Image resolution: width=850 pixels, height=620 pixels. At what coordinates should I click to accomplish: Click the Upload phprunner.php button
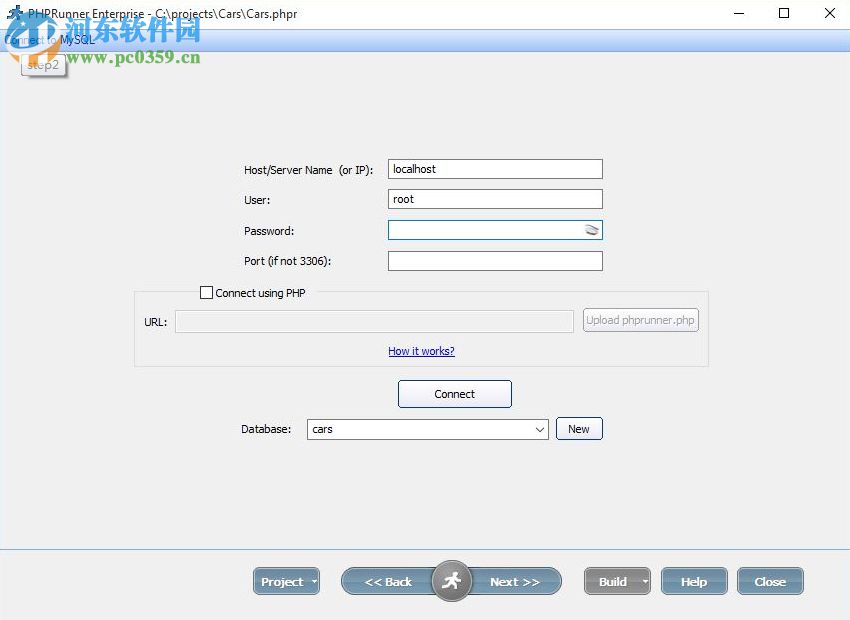click(x=640, y=319)
